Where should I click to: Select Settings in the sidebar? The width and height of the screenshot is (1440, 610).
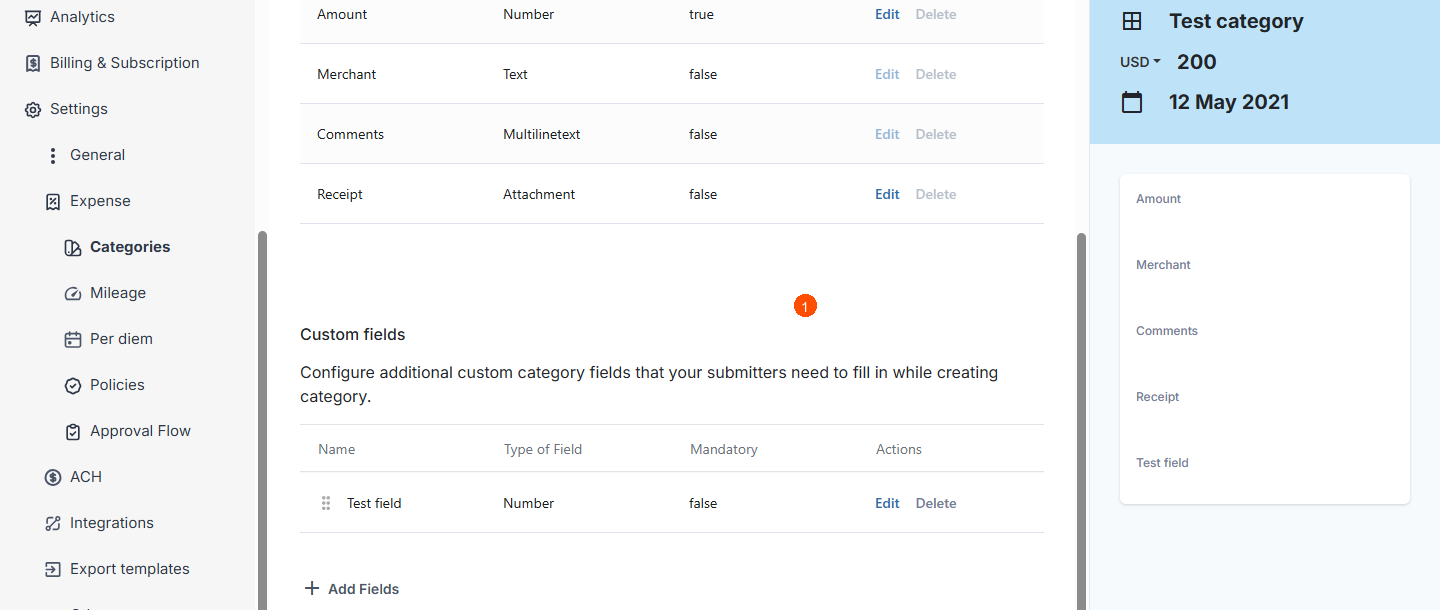click(79, 109)
